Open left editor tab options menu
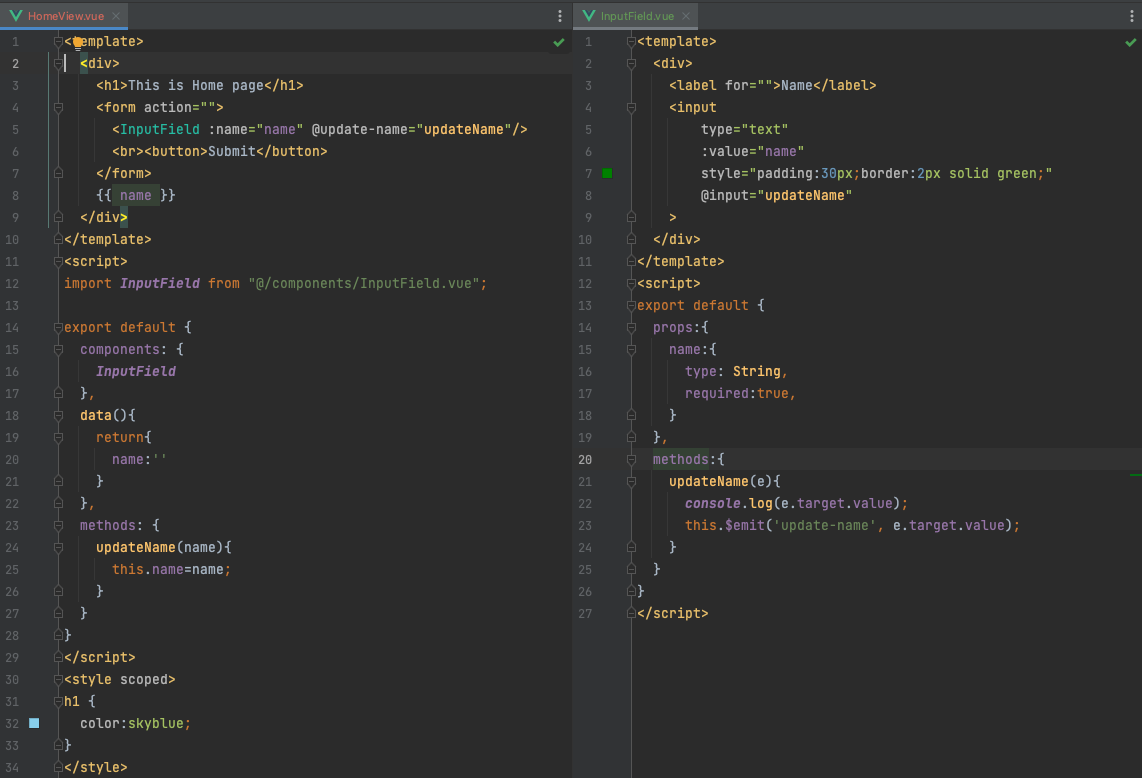The image size is (1142, 778). tap(559, 16)
